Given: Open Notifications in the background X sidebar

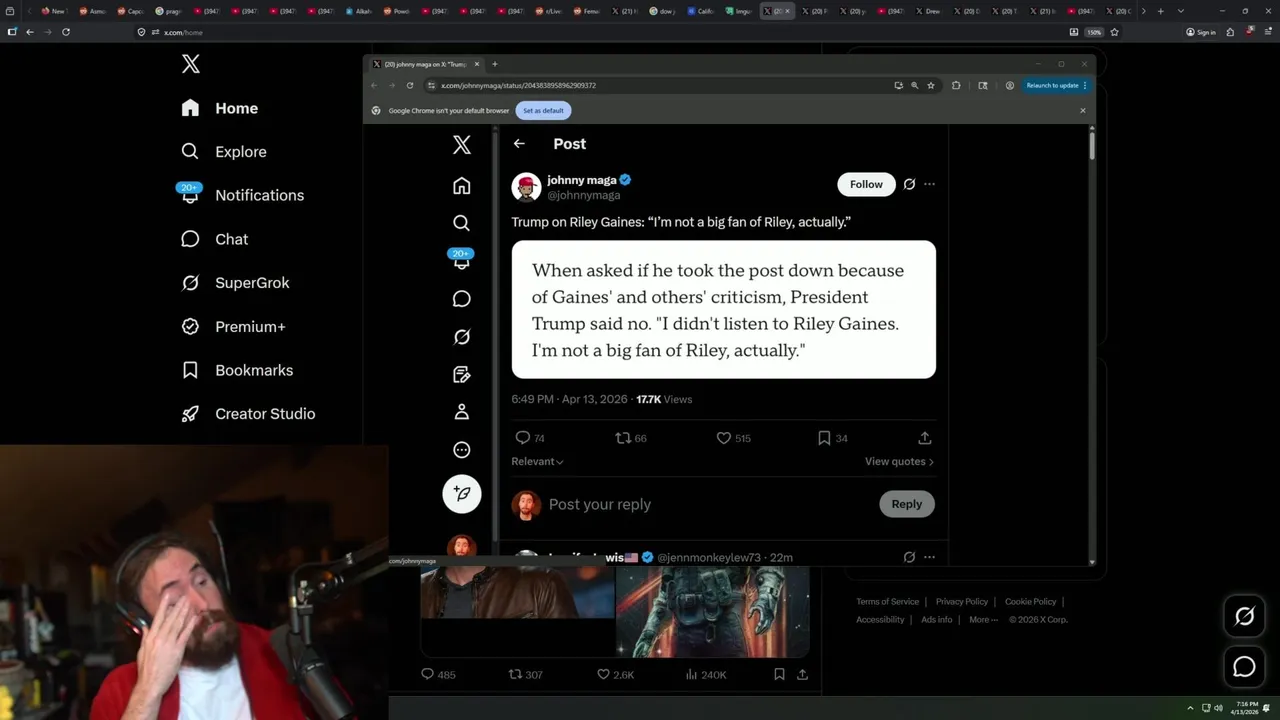Looking at the screenshot, I should click(241, 195).
